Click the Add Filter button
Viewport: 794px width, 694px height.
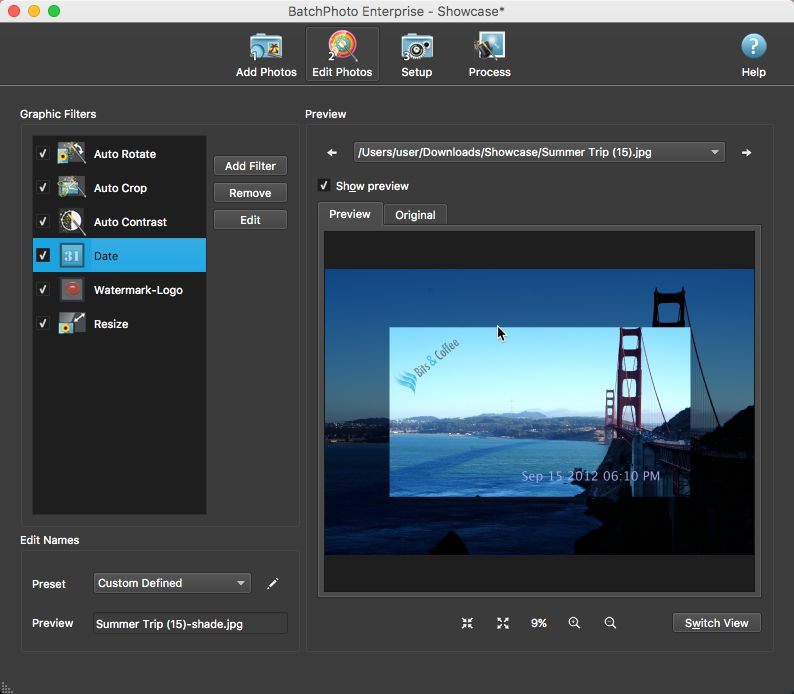[x=250, y=166]
